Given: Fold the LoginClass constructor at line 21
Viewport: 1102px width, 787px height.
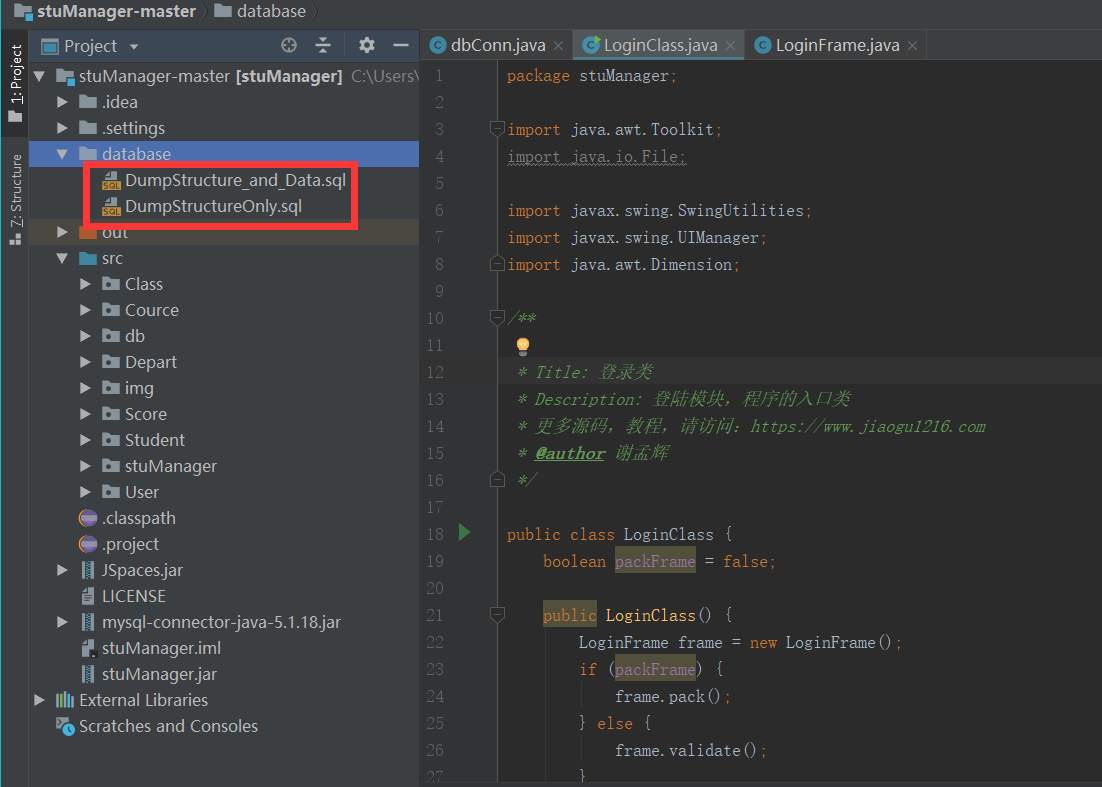Looking at the screenshot, I should 497,615.
